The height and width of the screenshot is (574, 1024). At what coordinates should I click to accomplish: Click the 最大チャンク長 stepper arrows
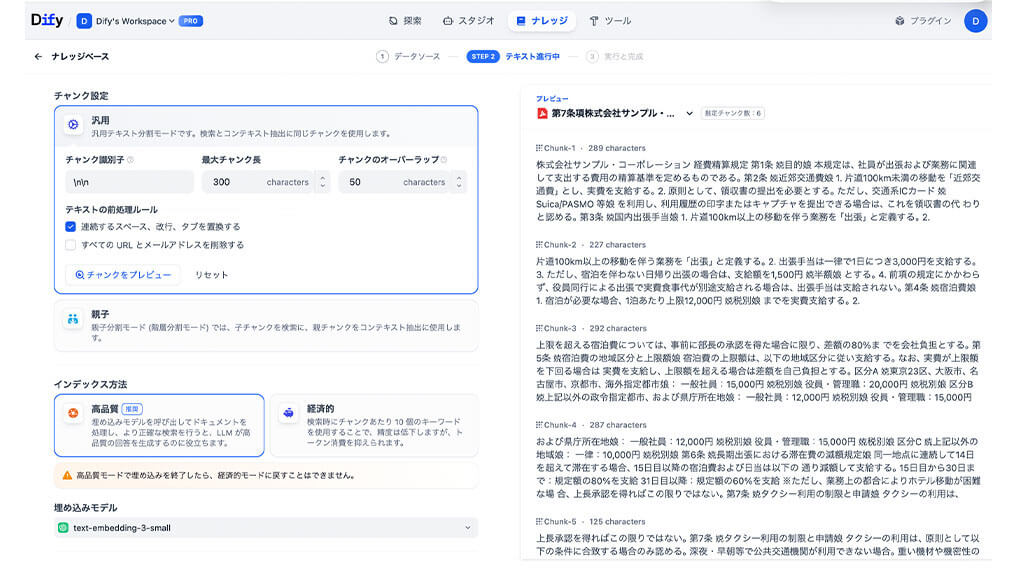(x=321, y=182)
